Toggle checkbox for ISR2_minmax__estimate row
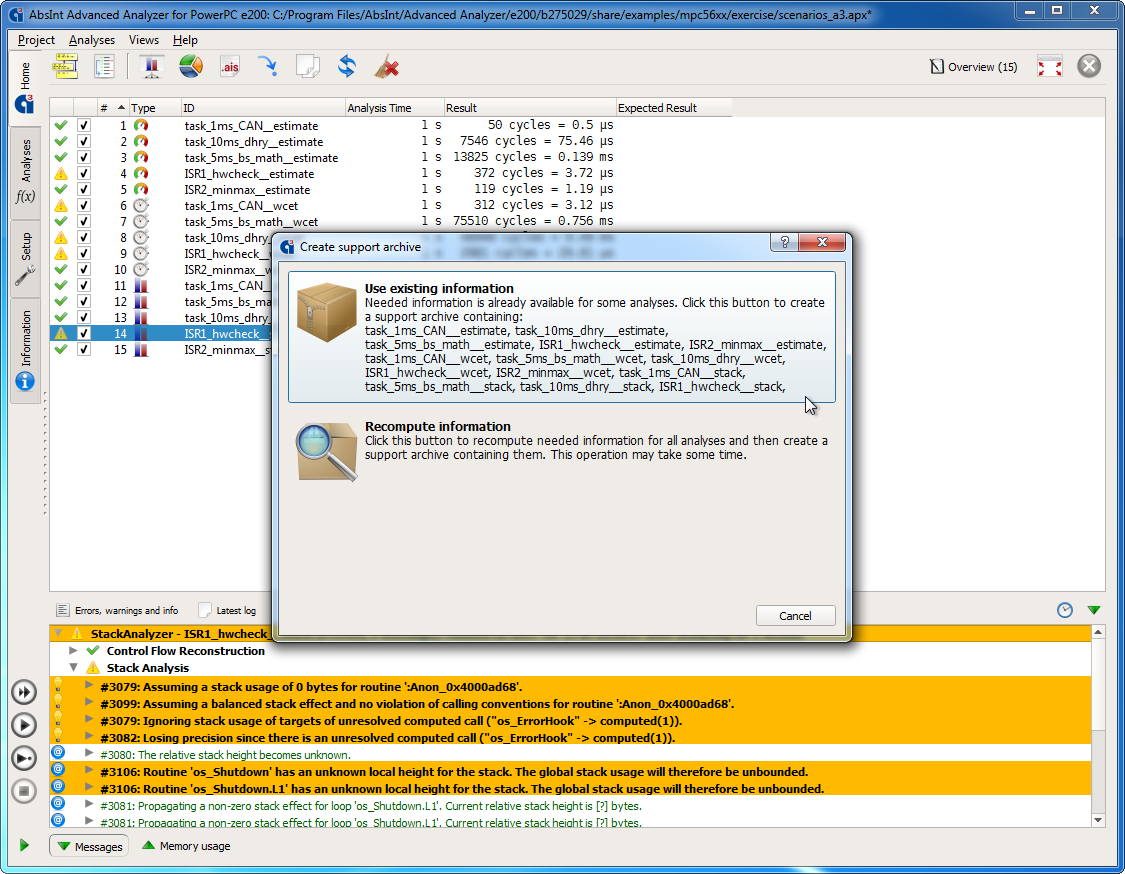The image size is (1125, 874). pyautogui.click(x=84, y=189)
